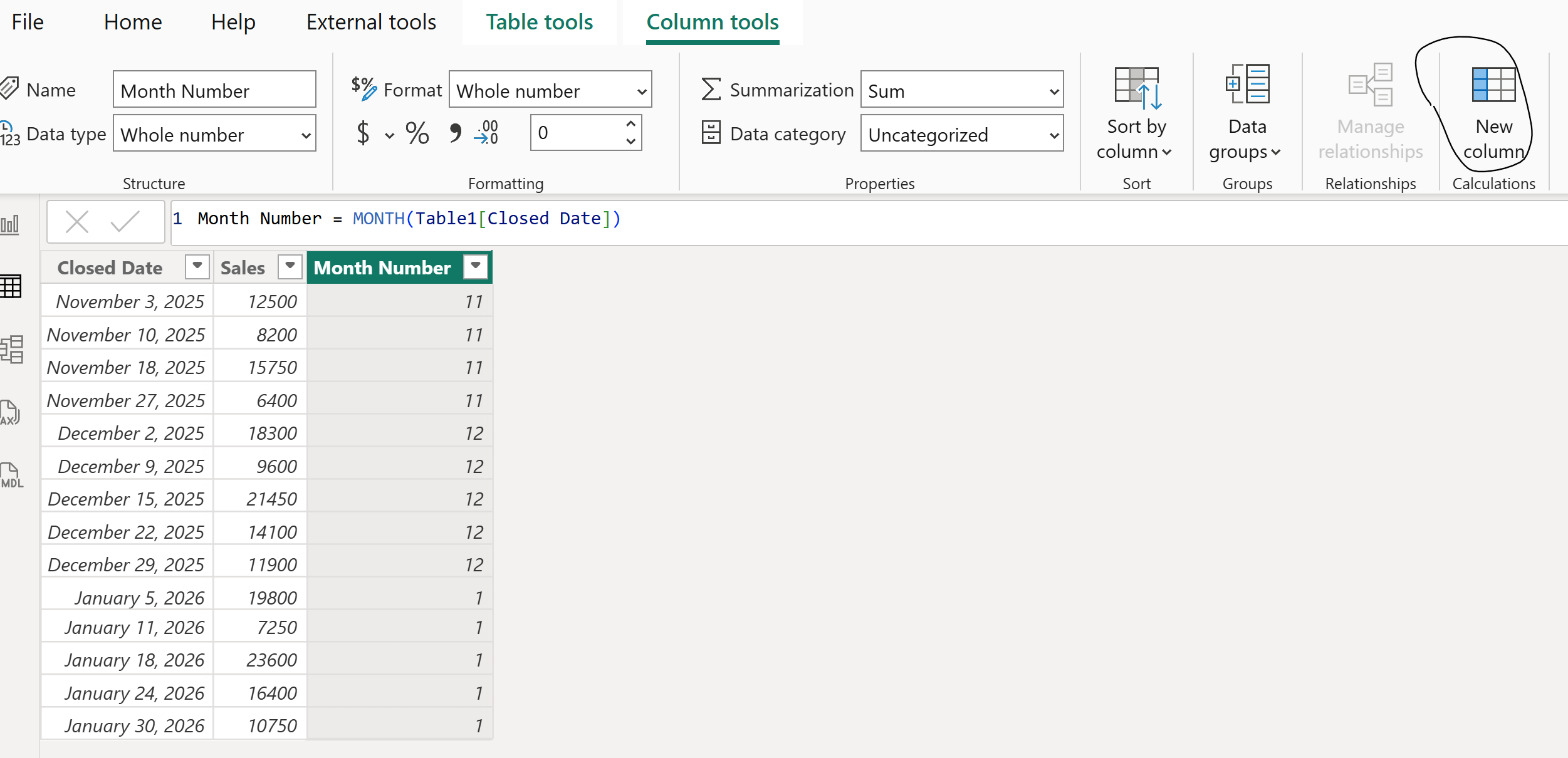Click the Name field with Month Number

click(214, 90)
